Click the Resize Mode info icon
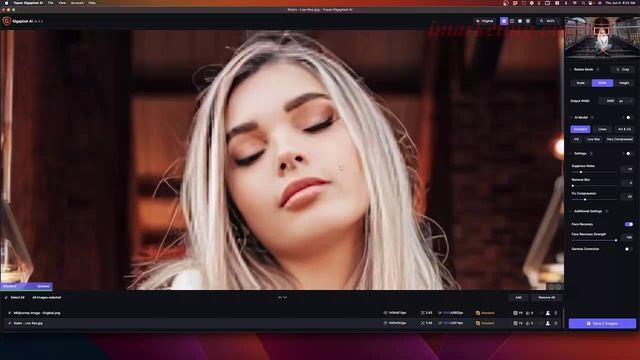Viewport: 640px width, 360px height. pos(598,69)
